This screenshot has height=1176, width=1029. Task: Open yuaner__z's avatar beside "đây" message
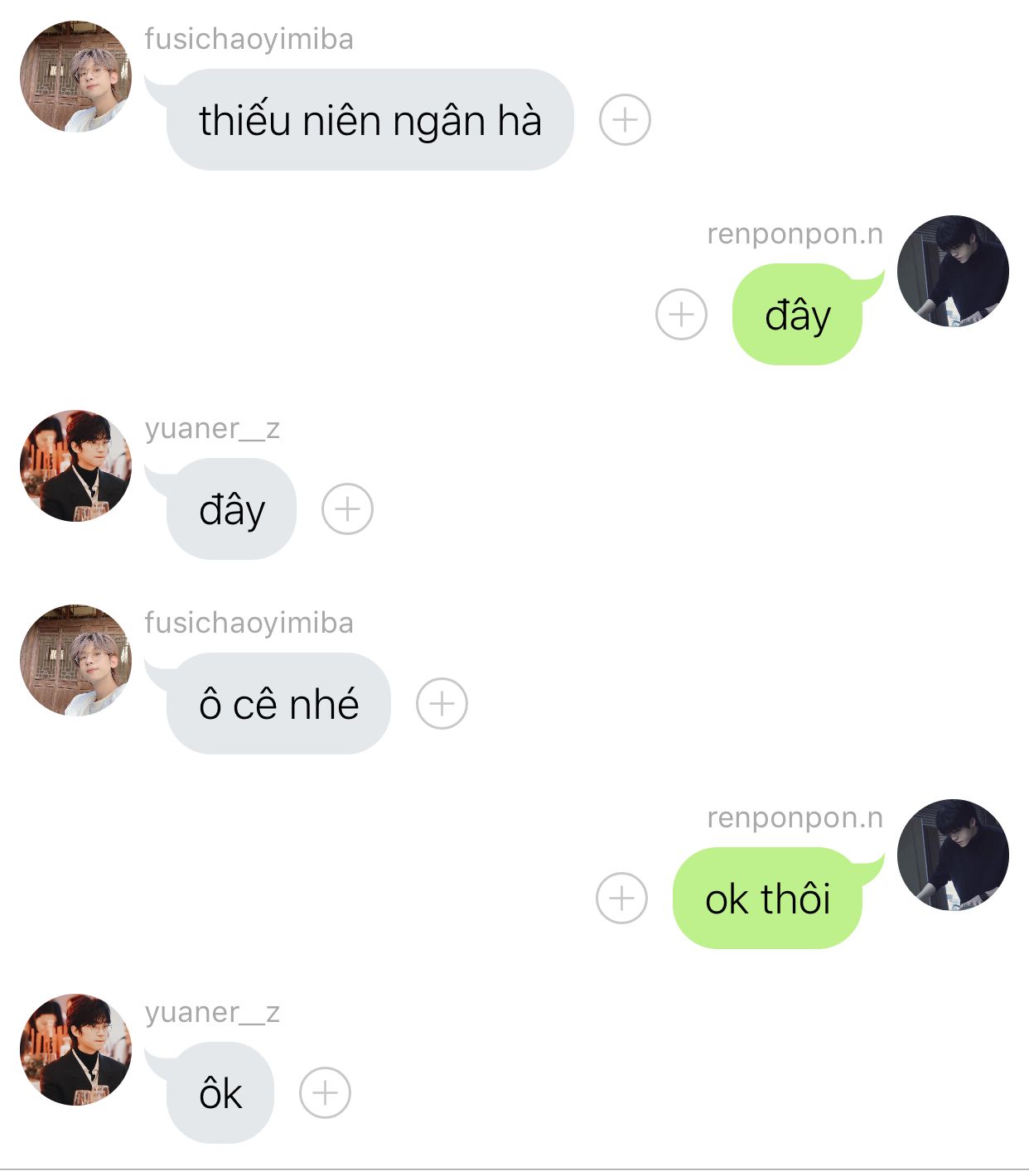tap(75, 465)
